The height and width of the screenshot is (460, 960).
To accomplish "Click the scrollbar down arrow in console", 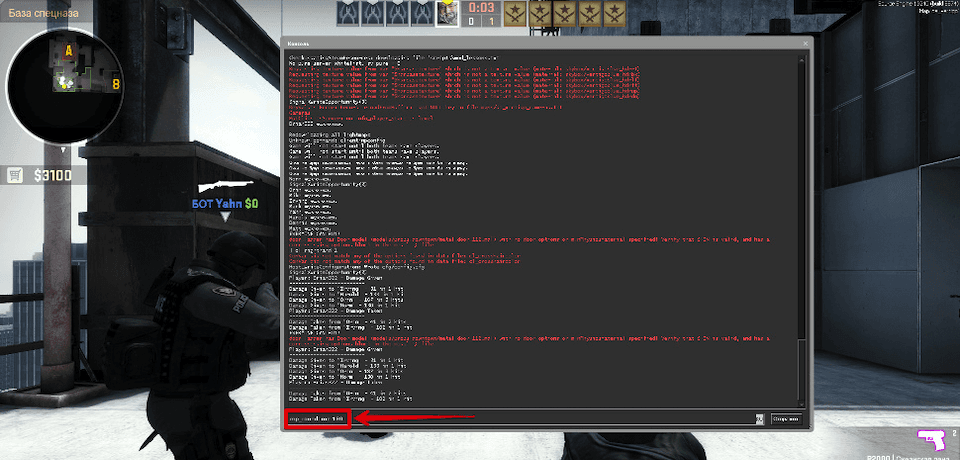I will pyautogui.click(x=803, y=402).
